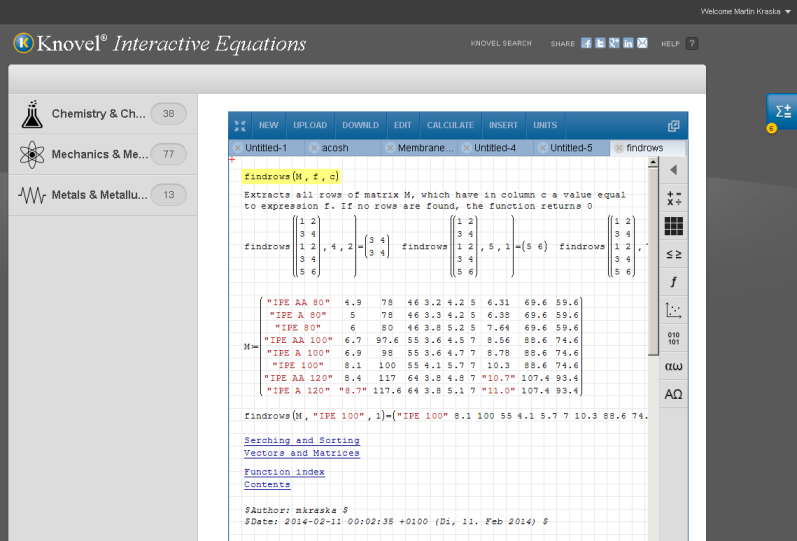
Task: Open the pop-out window icon
Action: [673, 126]
